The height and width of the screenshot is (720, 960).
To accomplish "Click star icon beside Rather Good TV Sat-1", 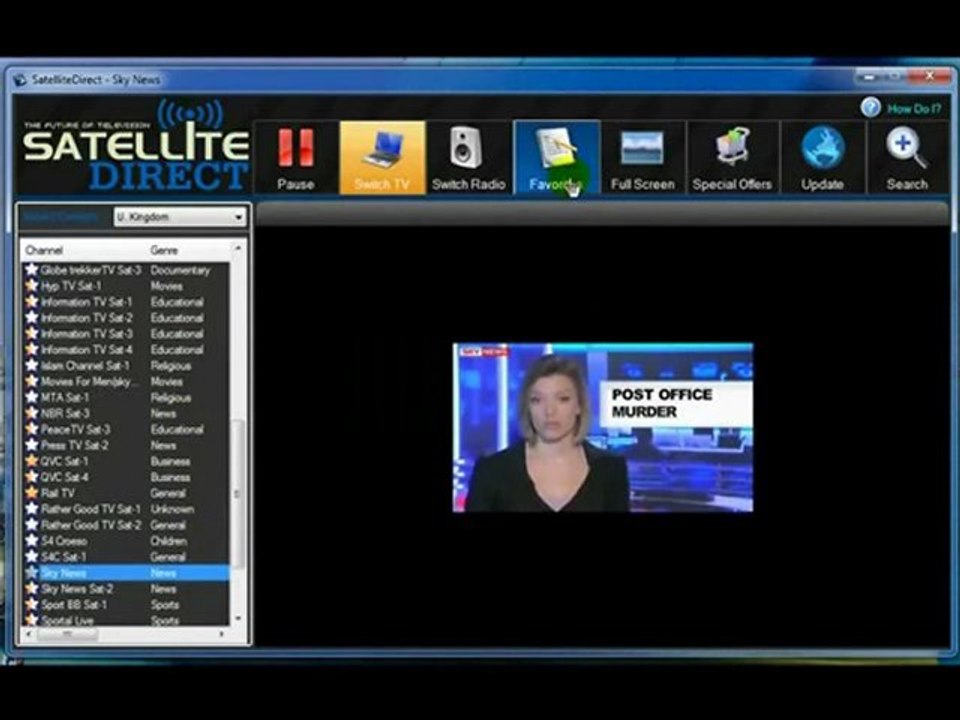I will 31,508.
